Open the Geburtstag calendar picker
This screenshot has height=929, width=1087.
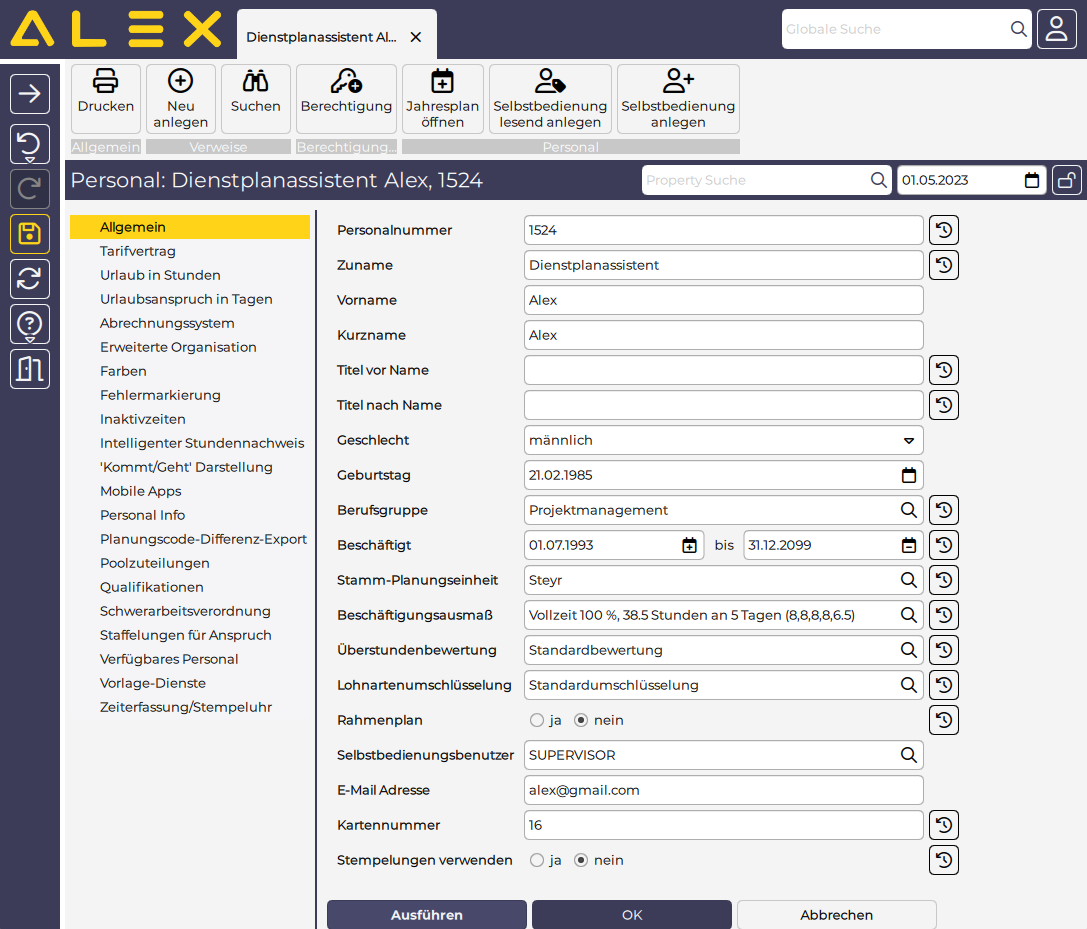[x=908, y=475]
